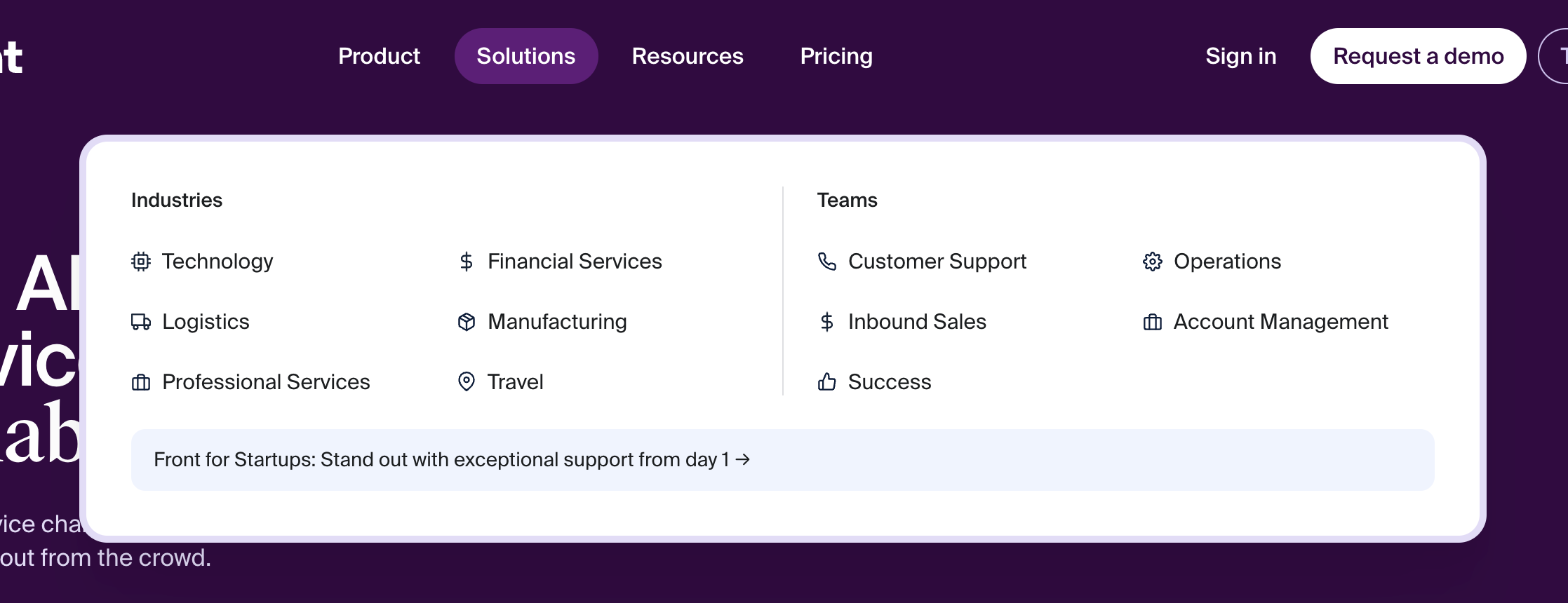This screenshot has width=1568, height=603.
Task: Click the thumbs-up icon beside Success
Action: 827,382
